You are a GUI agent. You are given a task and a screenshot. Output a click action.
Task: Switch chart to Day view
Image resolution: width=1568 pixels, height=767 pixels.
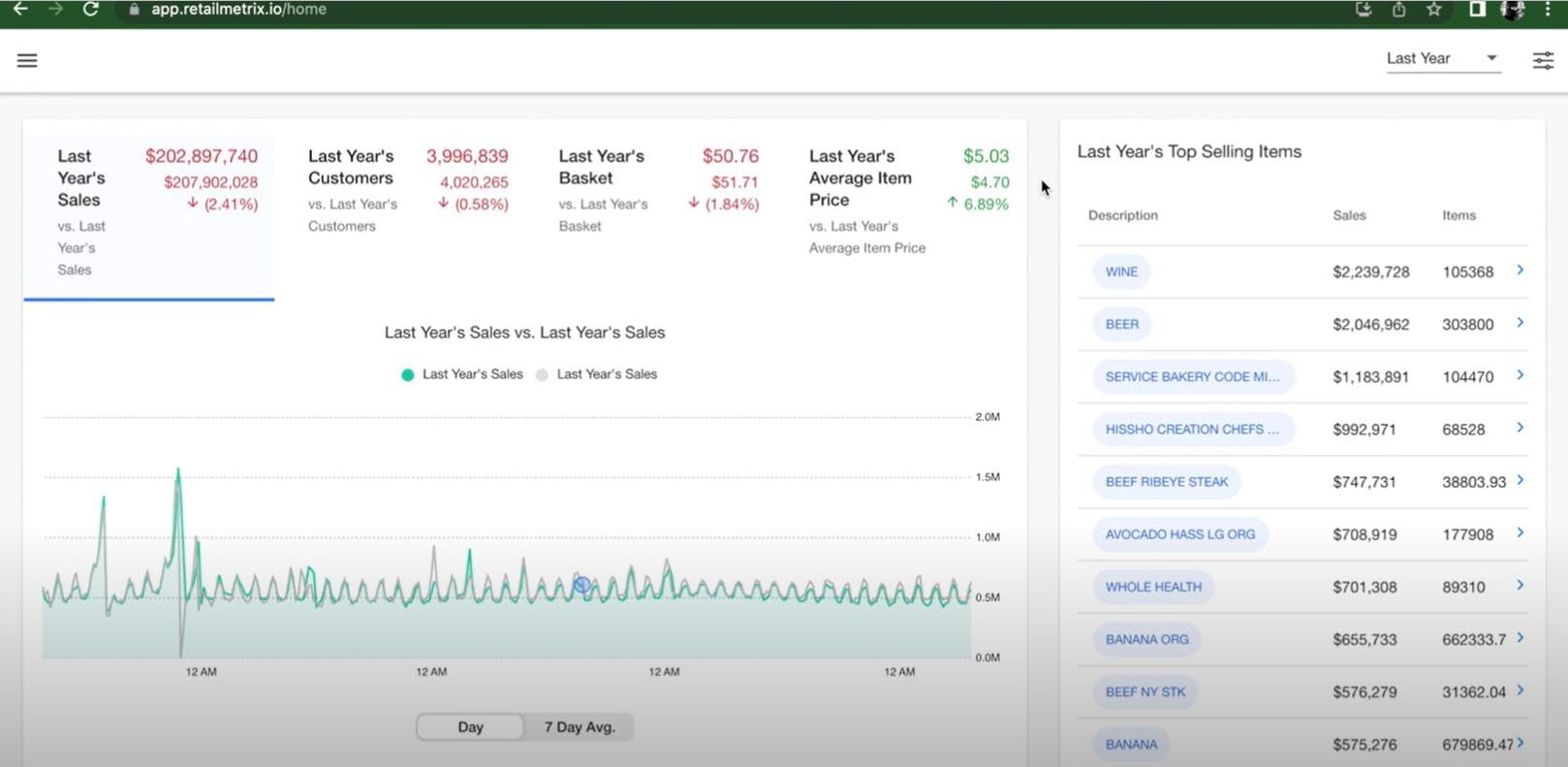pos(471,727)
